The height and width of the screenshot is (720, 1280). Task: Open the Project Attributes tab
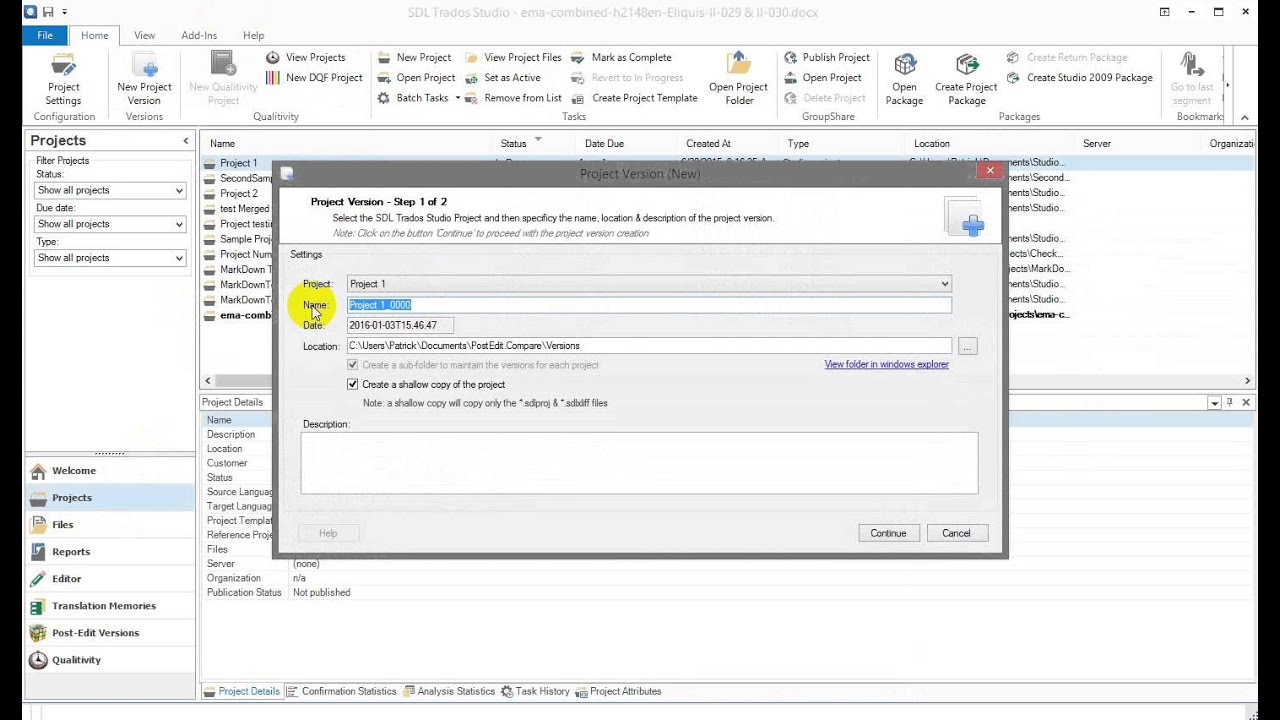(618, 691)
